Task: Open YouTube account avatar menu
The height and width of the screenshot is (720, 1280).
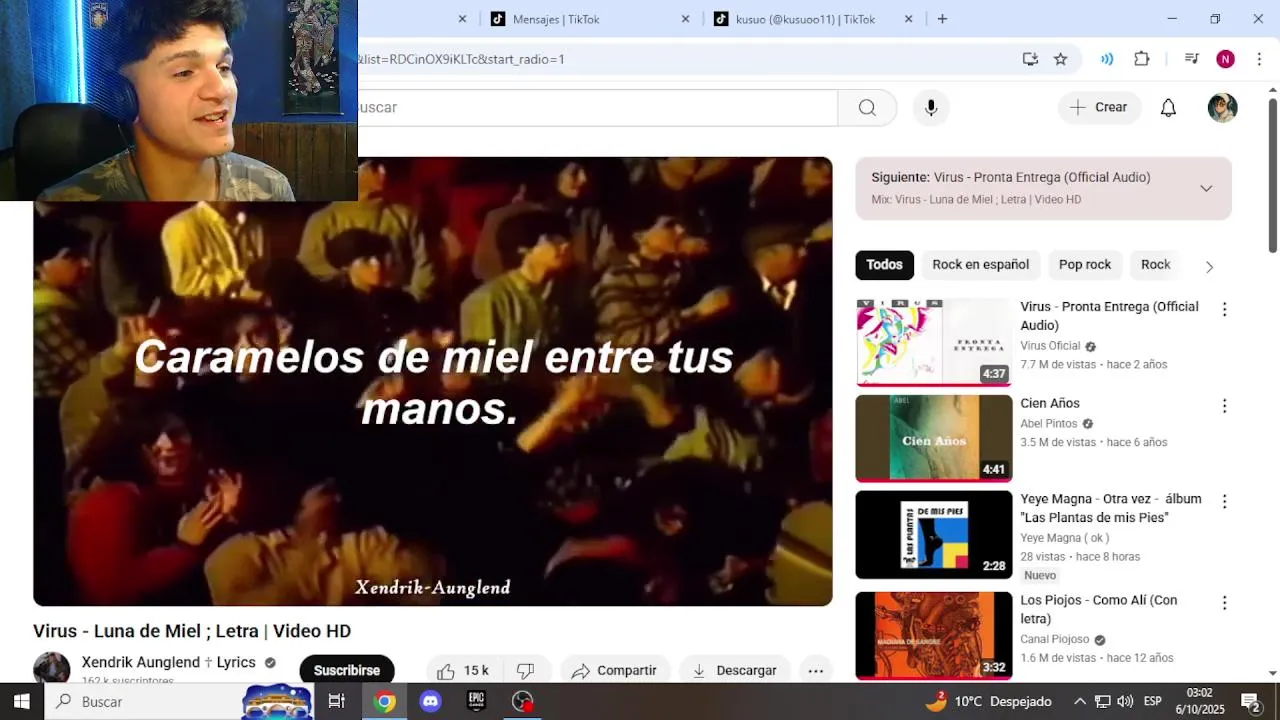Action: click(x=1222, y=108)
